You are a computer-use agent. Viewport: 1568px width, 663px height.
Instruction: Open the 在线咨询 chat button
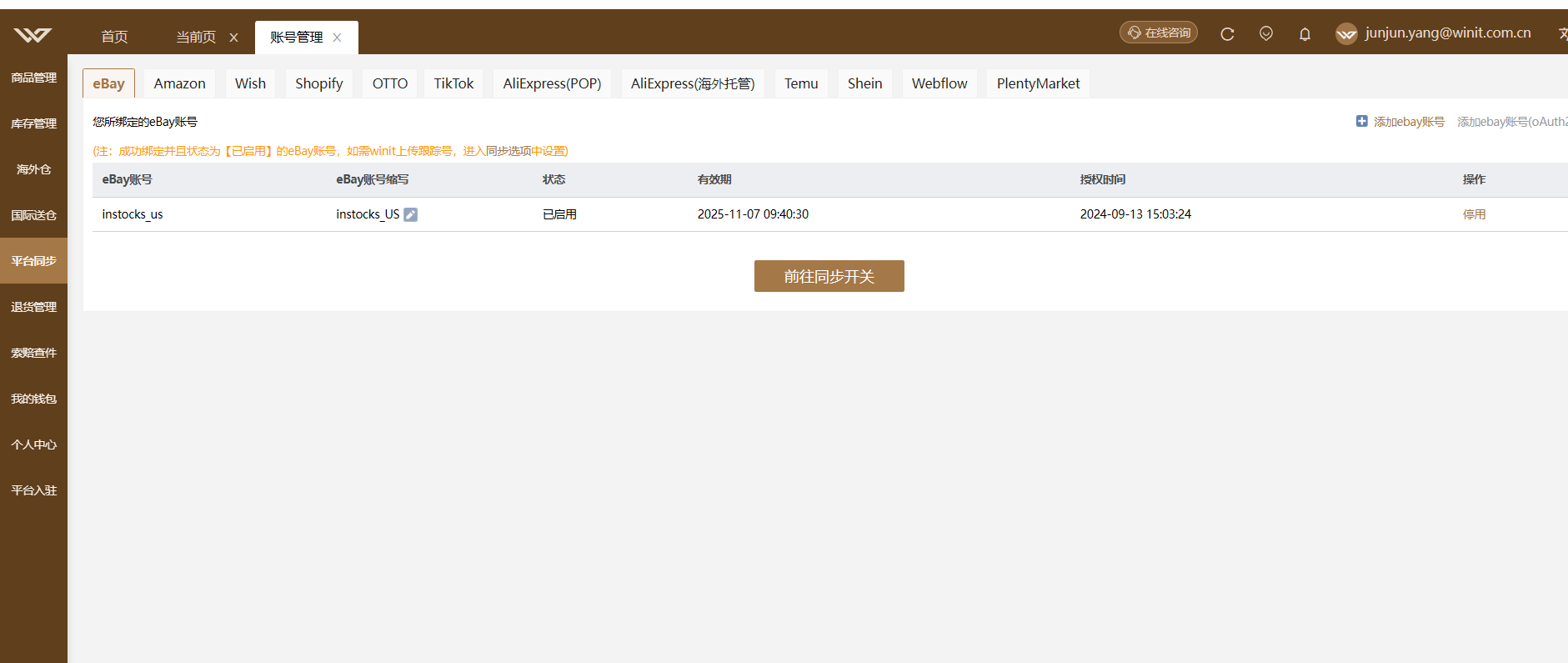click(1159, 33)
